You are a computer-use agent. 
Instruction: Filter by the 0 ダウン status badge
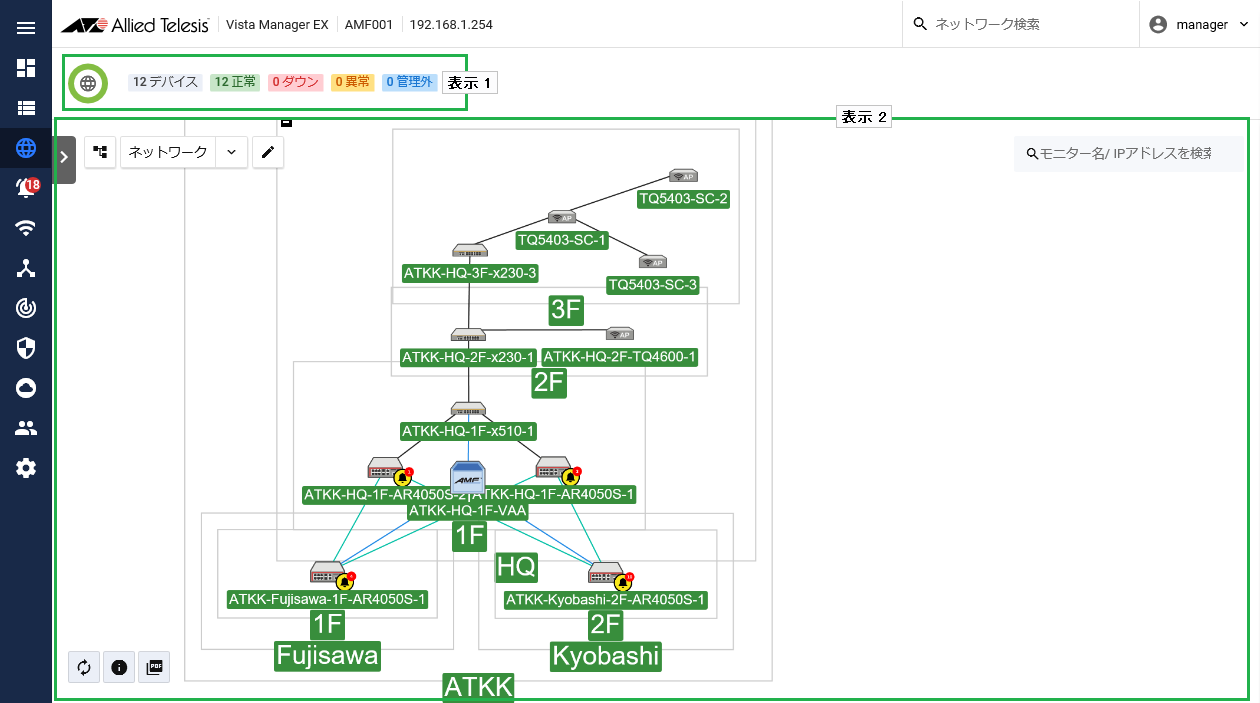click(294, 82)
